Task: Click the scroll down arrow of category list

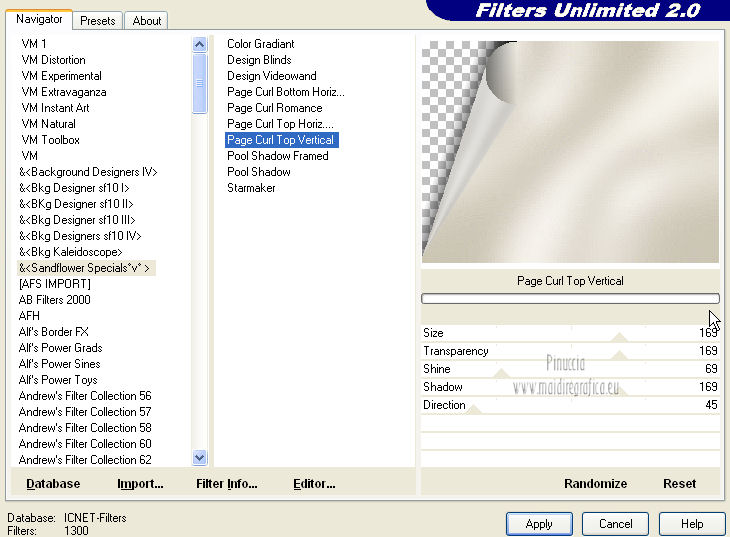Action: 199,457
